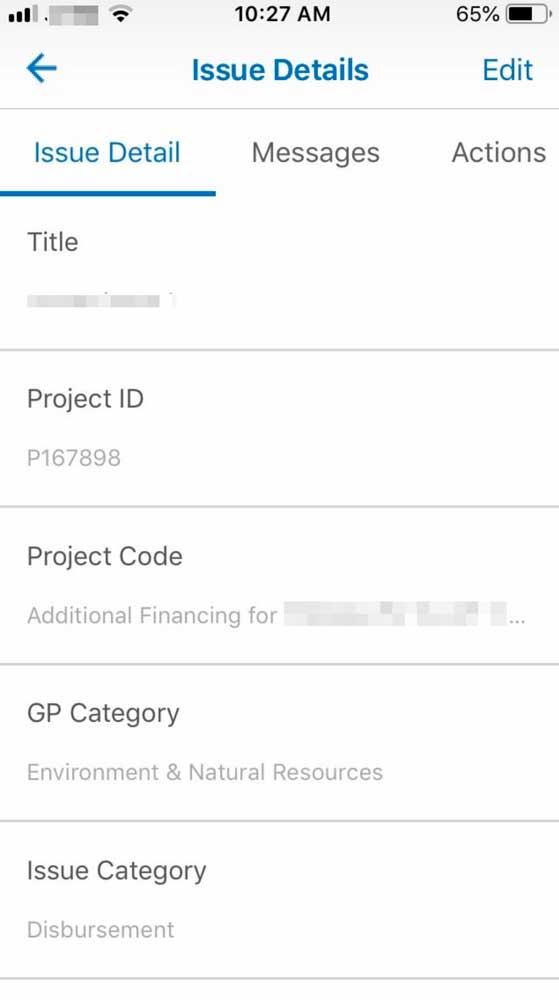
Task: Tap the Issue Category label
Action: tap(117, 871)
